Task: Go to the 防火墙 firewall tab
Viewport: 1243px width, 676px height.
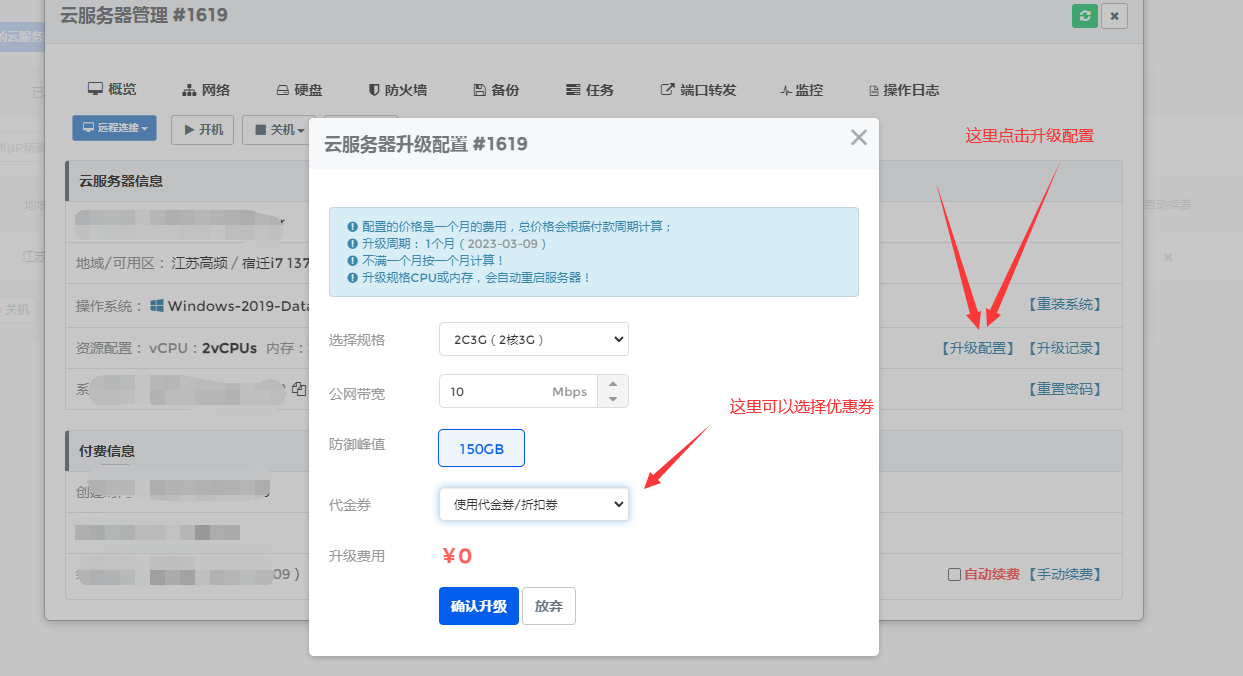Action: point(397,90)
